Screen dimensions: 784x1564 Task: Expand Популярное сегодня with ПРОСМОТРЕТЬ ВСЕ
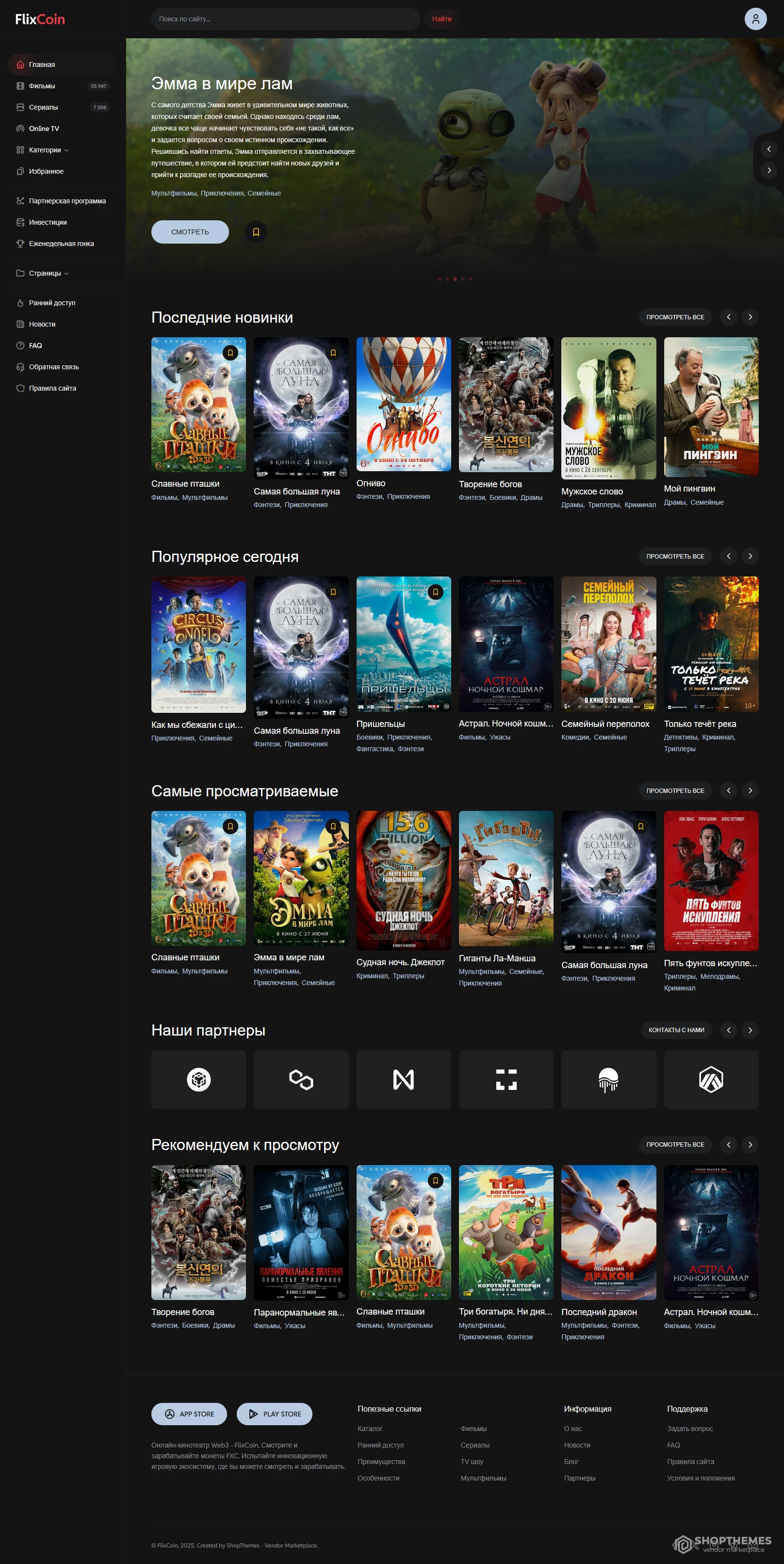tap(675, 556)
